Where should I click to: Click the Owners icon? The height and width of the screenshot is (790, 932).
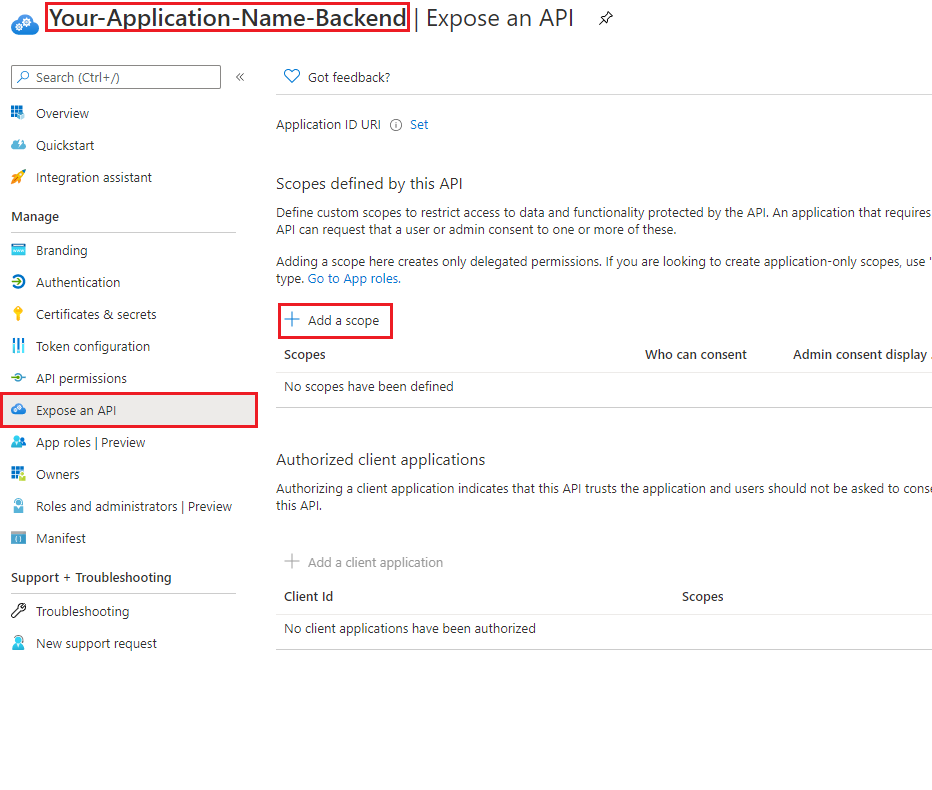pyautogui.click(x=18, y=473)
